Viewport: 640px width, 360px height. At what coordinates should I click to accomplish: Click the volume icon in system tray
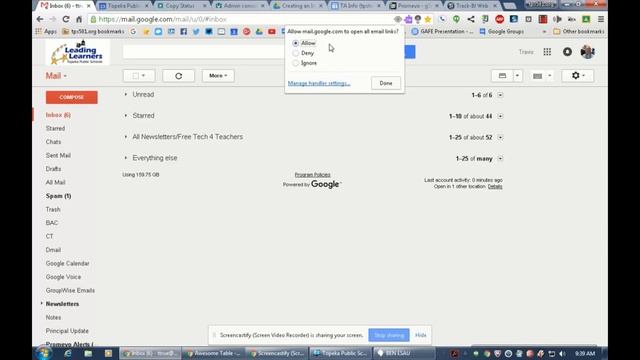[562, 353]
